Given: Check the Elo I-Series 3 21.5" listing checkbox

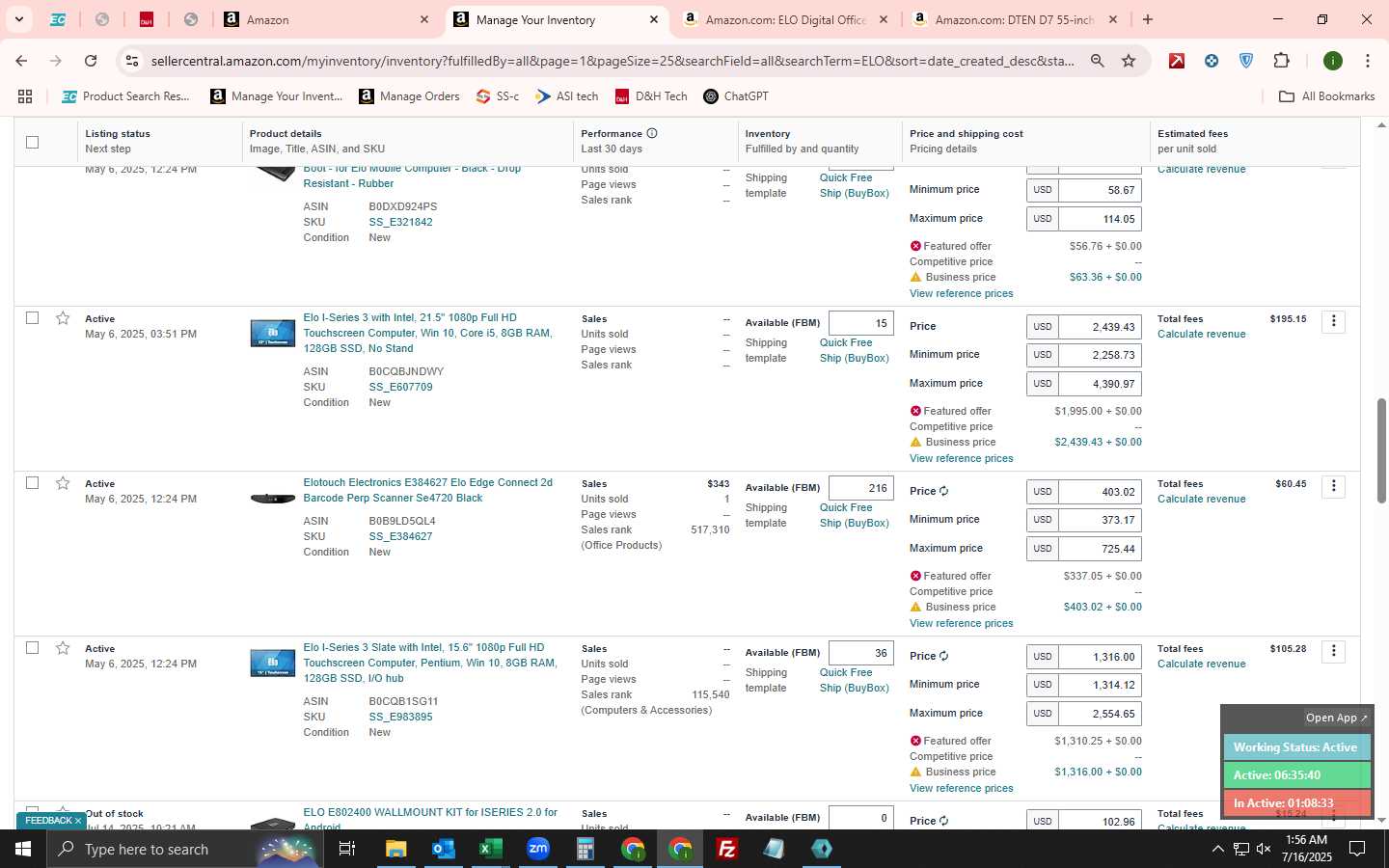Looking at the screenshot, I should pyautogui.click(x=32, y=317).
